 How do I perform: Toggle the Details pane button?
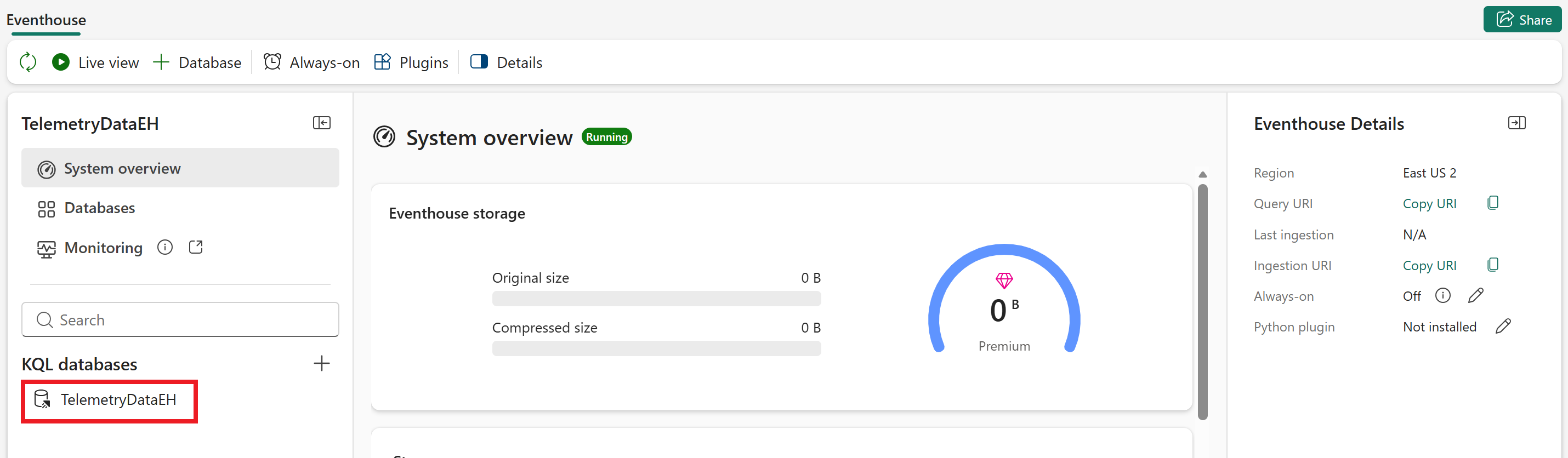(x=506, y=62)
